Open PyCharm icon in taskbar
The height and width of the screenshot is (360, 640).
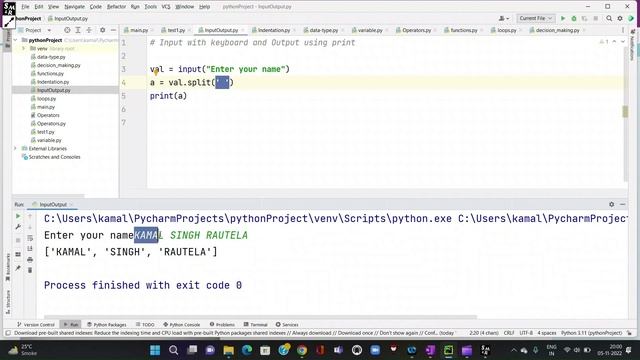(449, 350)
